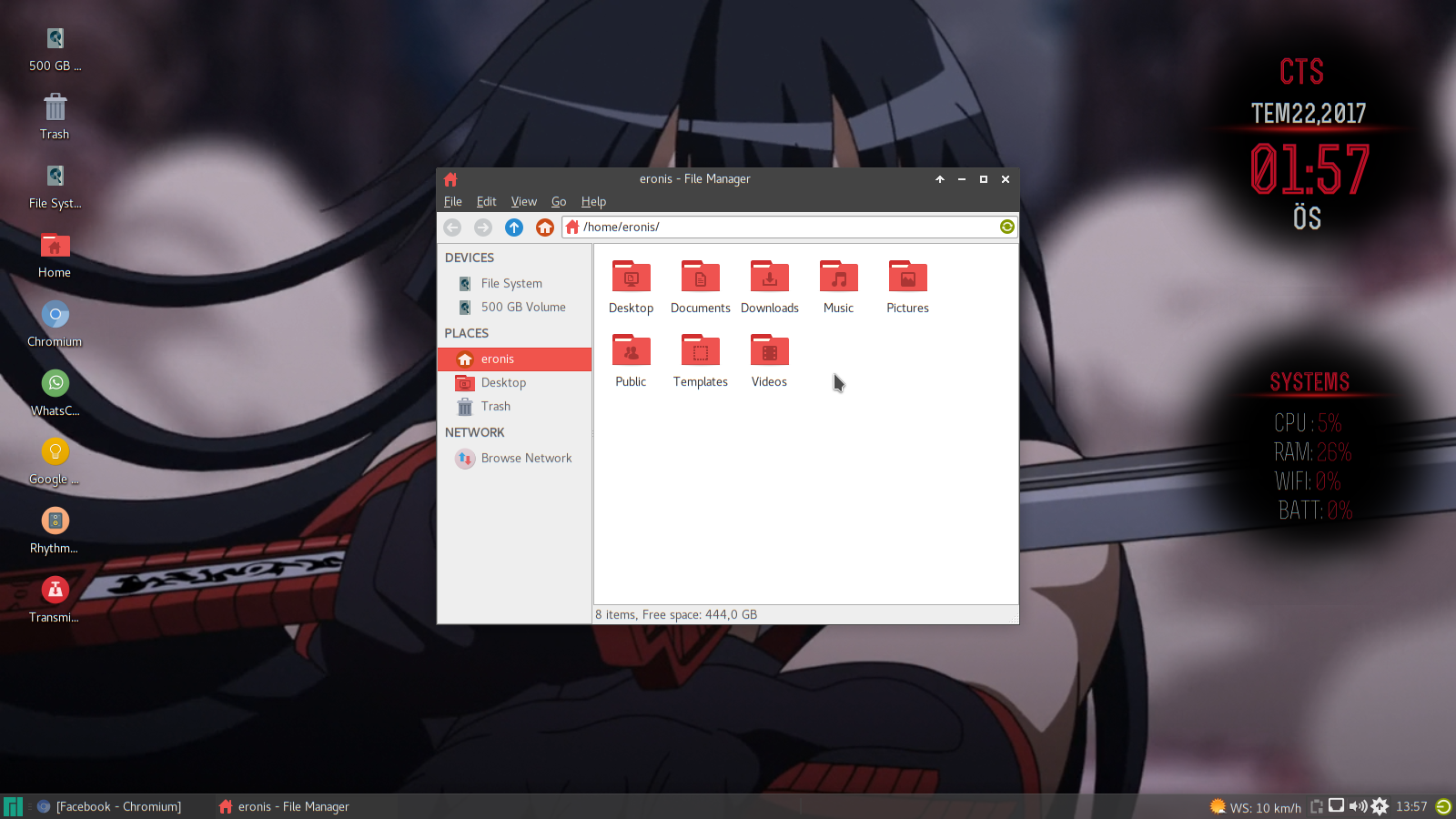Select the Home desktop icon
Screen dimensions: 1456x819
(x=56, y=256)
